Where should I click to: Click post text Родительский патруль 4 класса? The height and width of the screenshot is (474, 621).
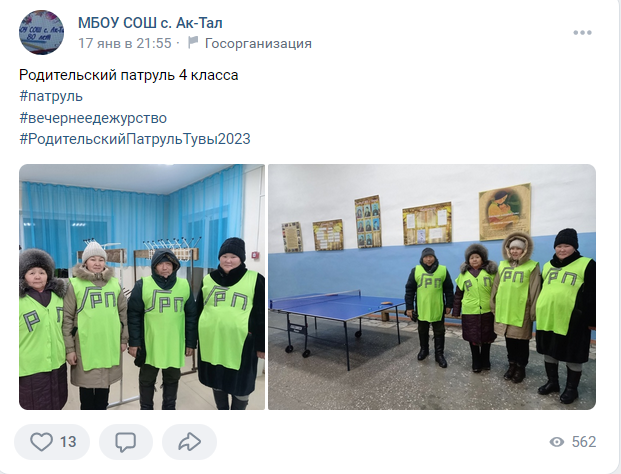129,75
